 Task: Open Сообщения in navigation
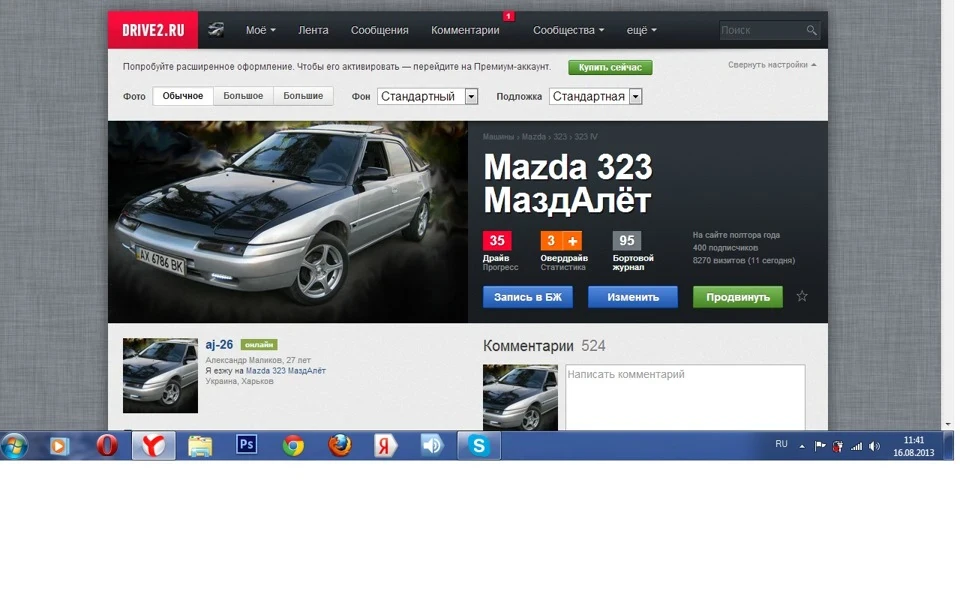click(380, 30)
